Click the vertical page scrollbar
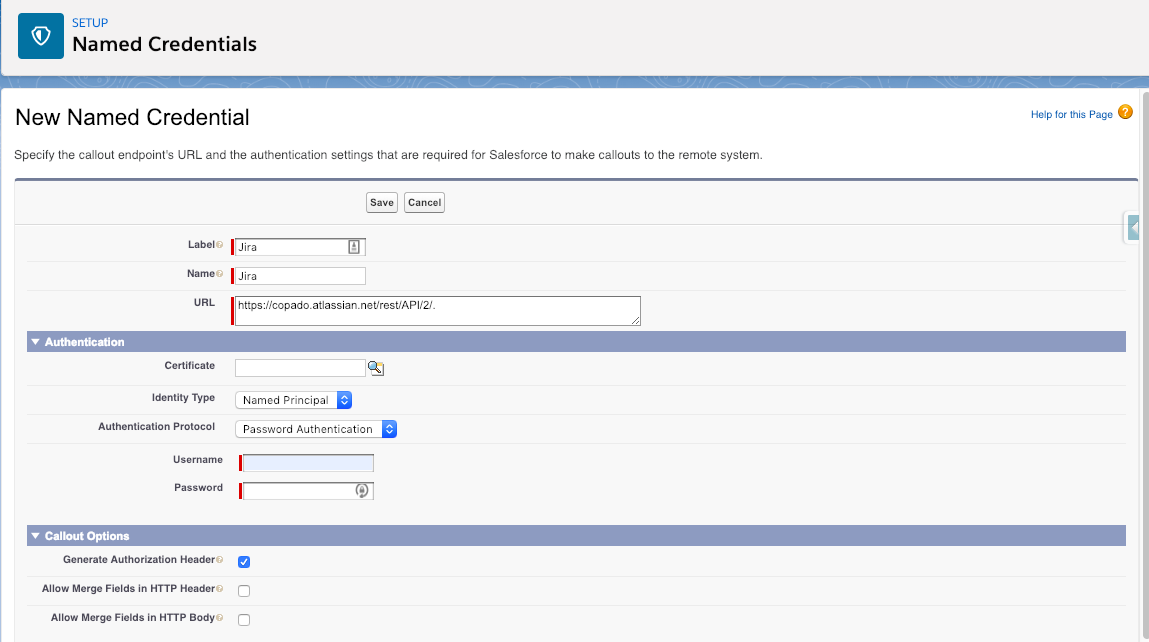 [x=1145, y=366]
